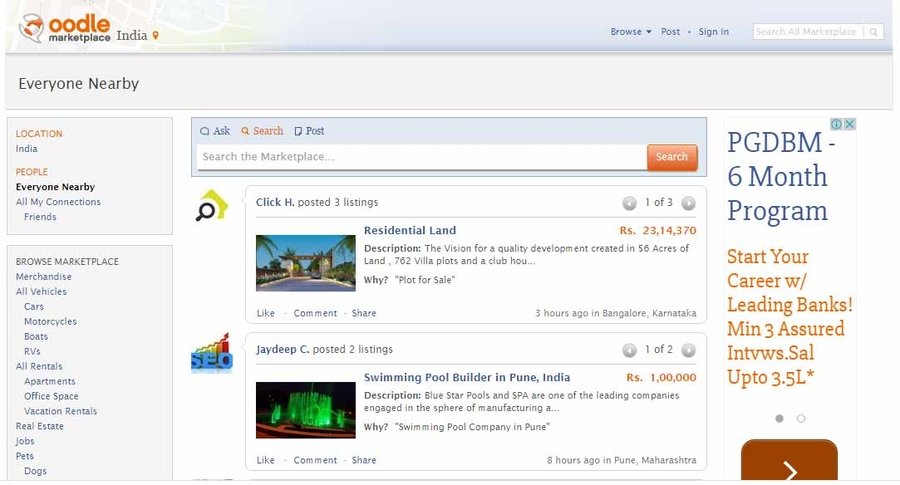Select second ad carousel dot
900x485 pixels.
pyautogui.click(x=801, y=419)
